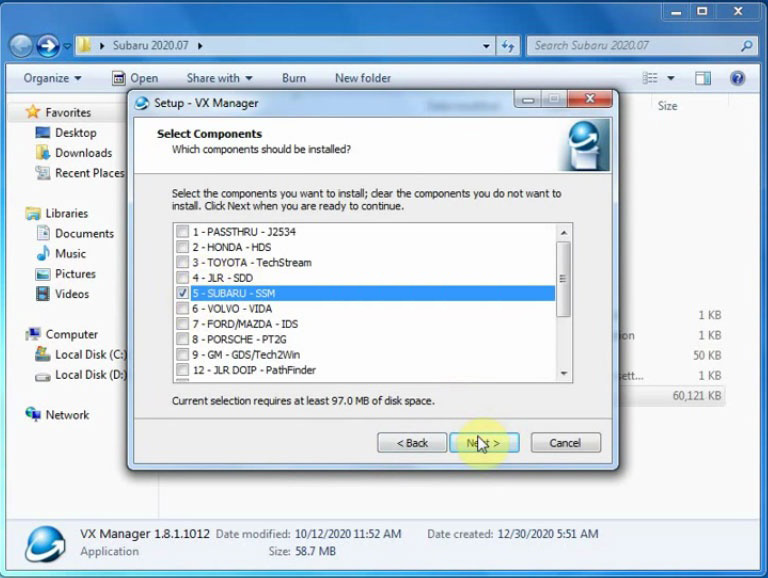The image size is (768, 578).
Task: Enable the 3 - TOYOTA - TechStream checkbox
Action: pyautogui.click(x=182, y=263)
